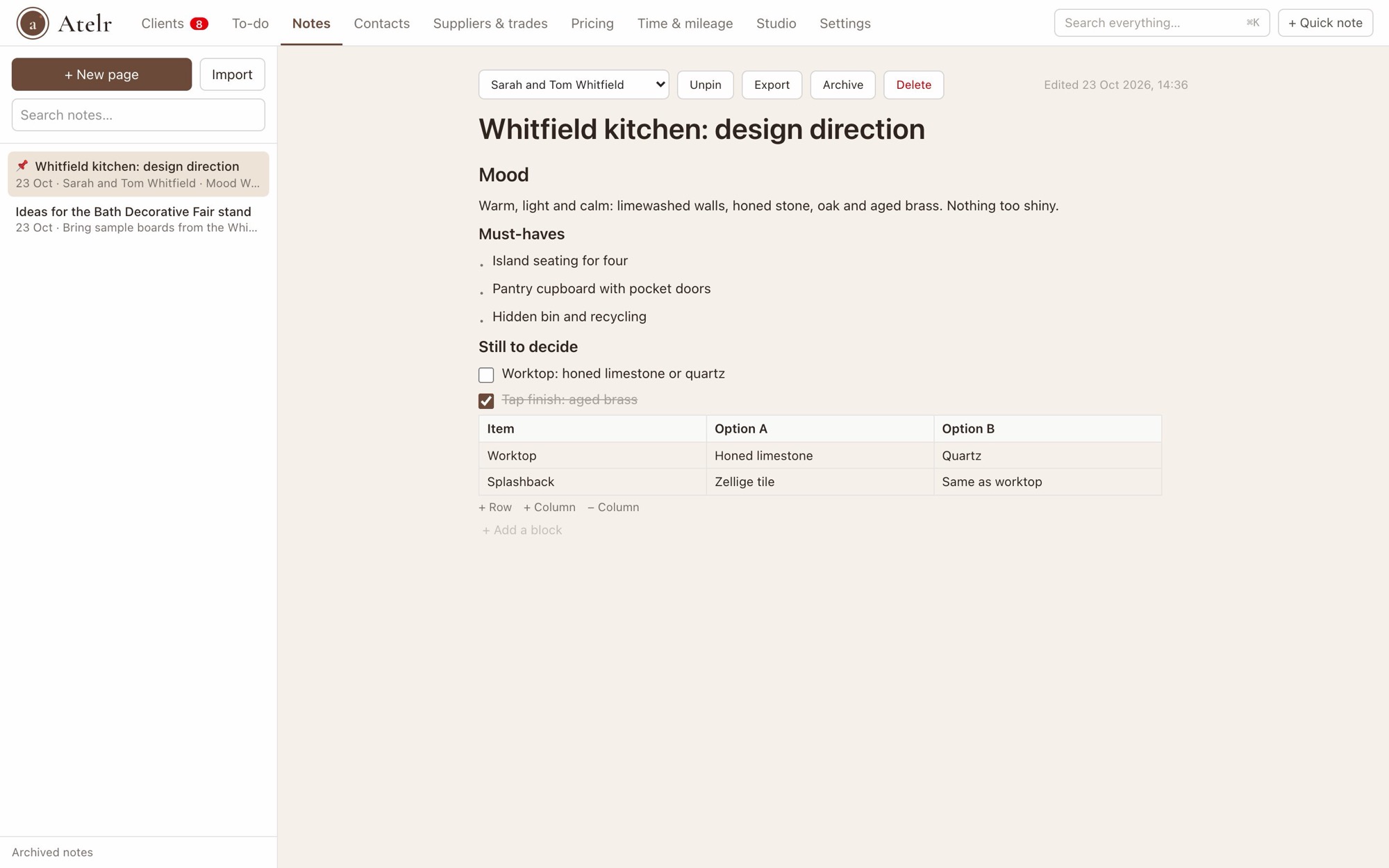The width and height of the screenshot is (1389, 868).
Task: Click the + Quick note button
Action: pos(1325,23)
